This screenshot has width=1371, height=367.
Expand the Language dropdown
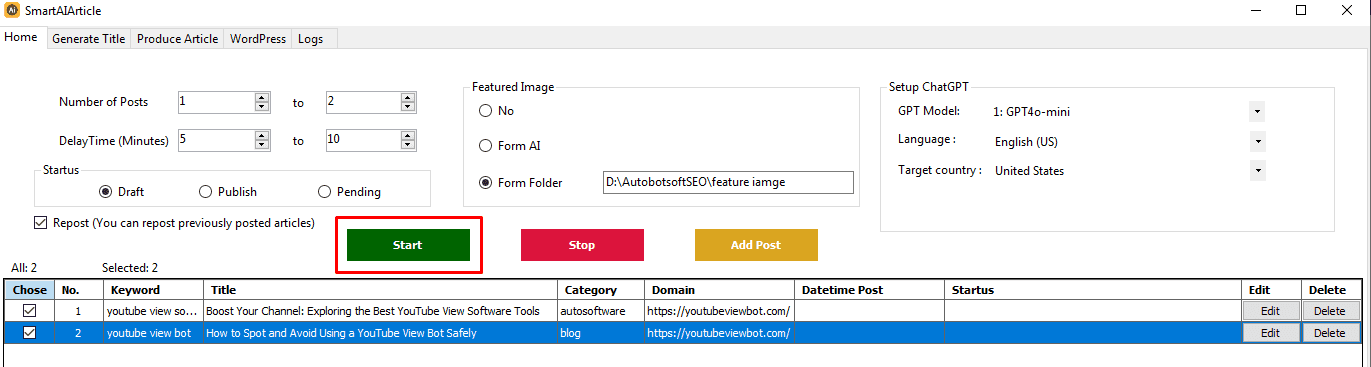[1258, 141]
